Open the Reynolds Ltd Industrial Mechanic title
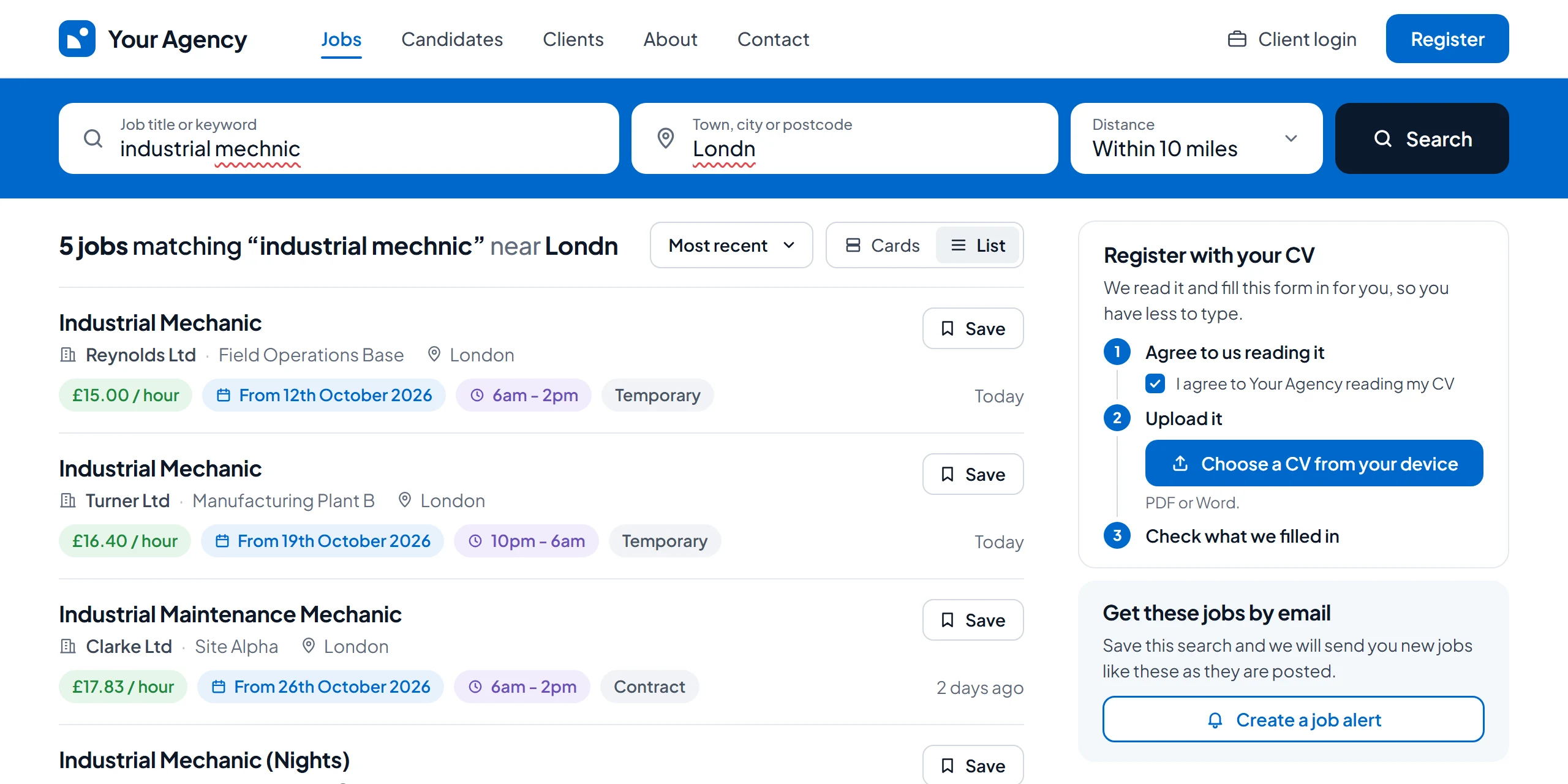 160,323
